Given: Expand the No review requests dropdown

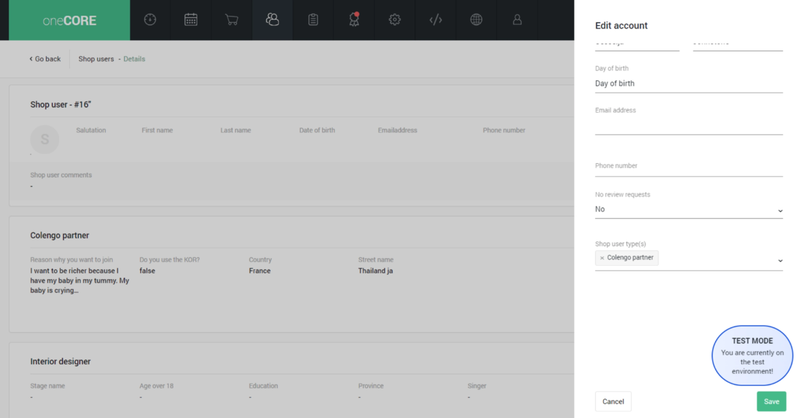Looking at the screenshot, I should coord(688,210).
